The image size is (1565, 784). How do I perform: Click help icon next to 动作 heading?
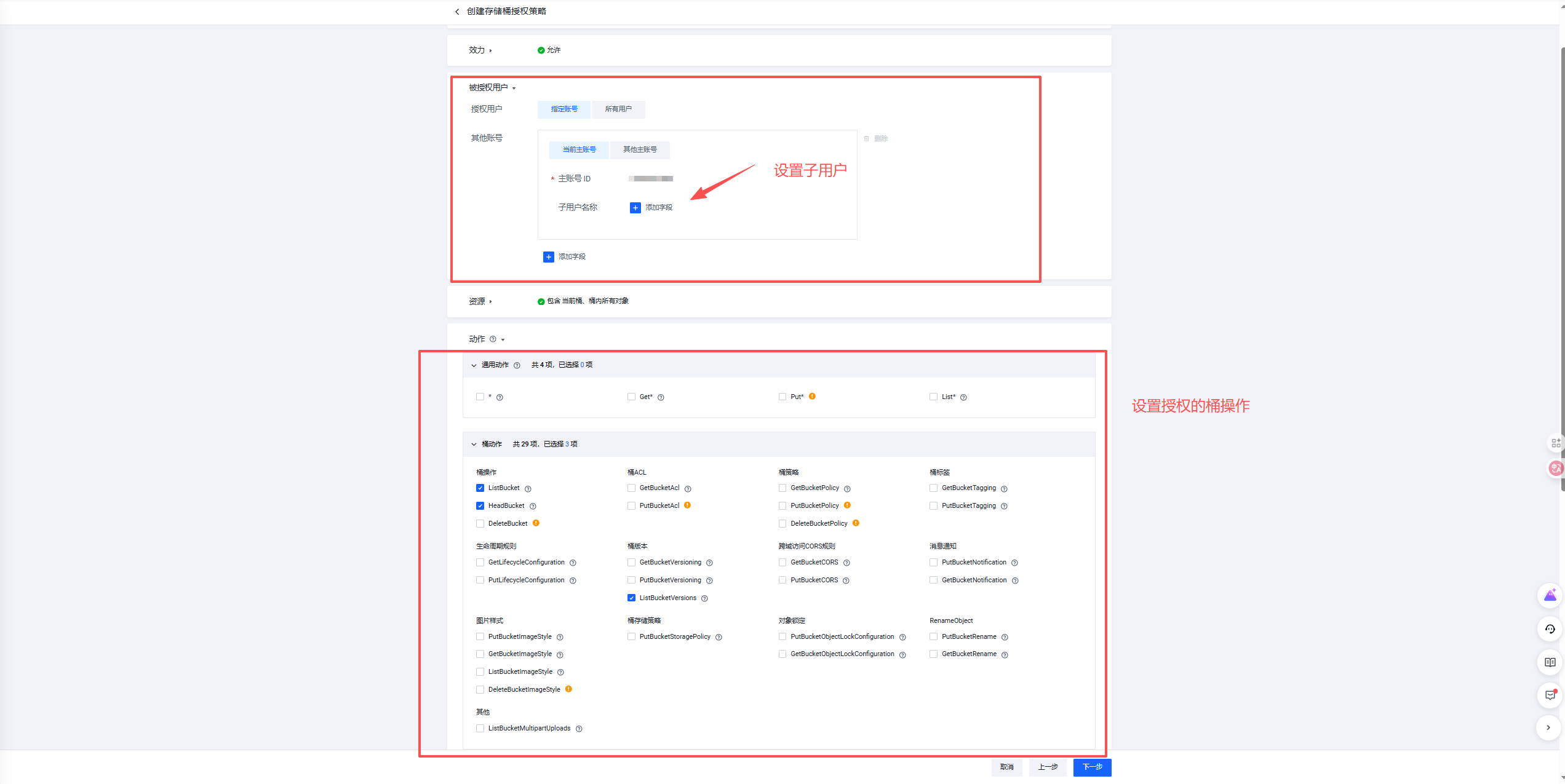click(493, 339)
